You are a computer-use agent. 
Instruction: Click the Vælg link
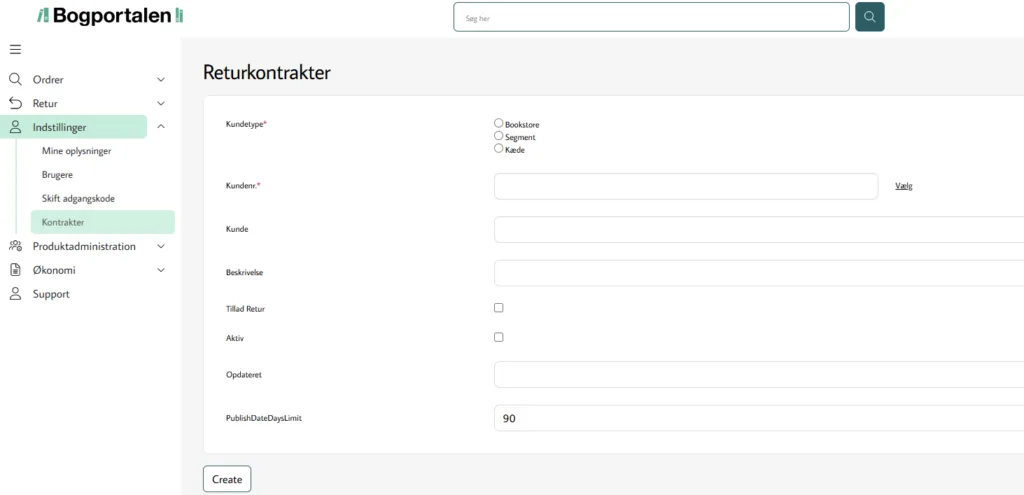[904, 186]
